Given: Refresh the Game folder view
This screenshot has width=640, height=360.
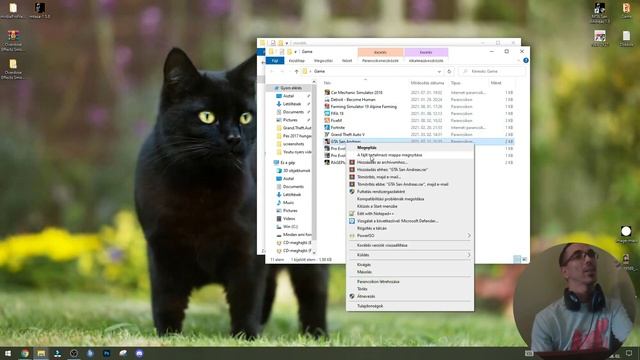Looking at the screenshot, I should pyautogui.click(x=449, y=71).
